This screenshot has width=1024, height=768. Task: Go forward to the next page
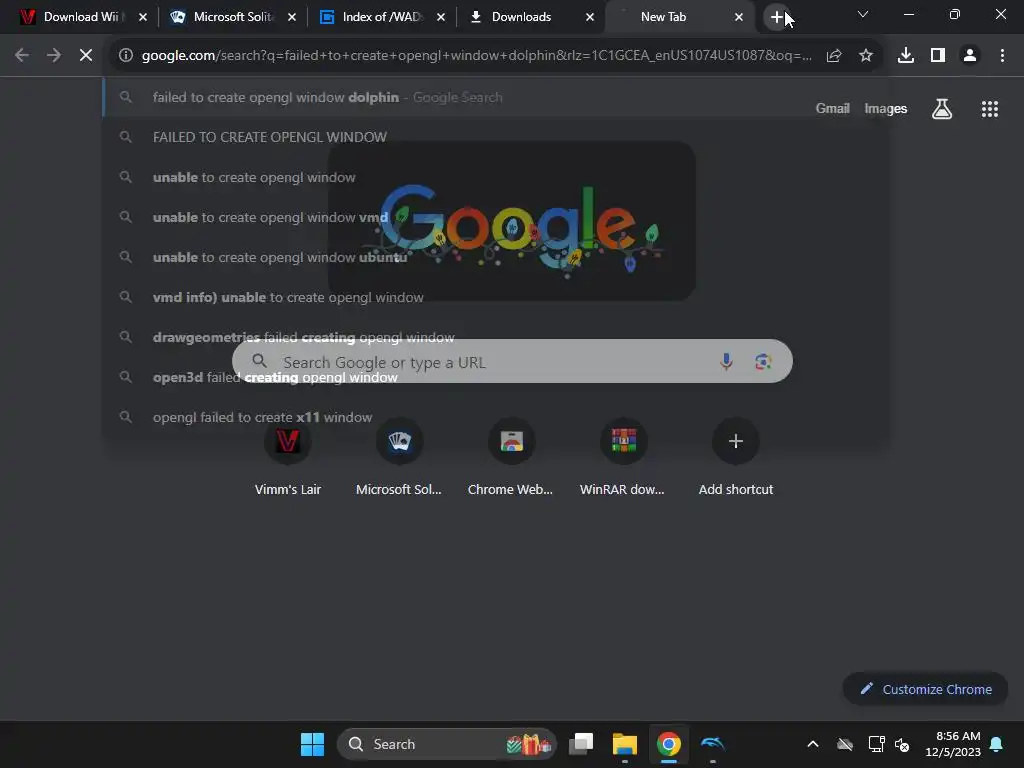pyautogui.click(x=54, y=56)
